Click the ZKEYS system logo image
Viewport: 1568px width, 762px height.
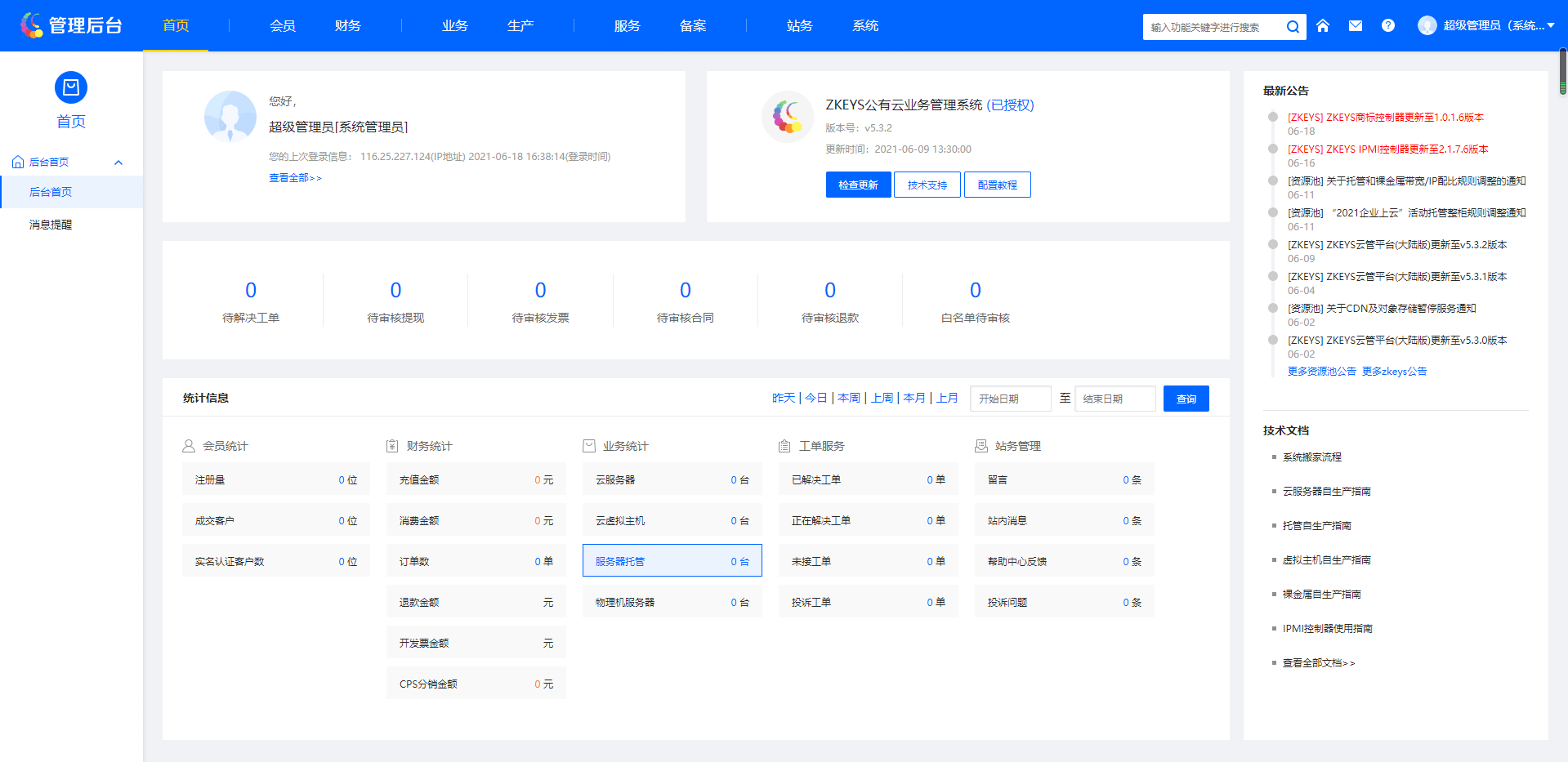click(788, 117)
